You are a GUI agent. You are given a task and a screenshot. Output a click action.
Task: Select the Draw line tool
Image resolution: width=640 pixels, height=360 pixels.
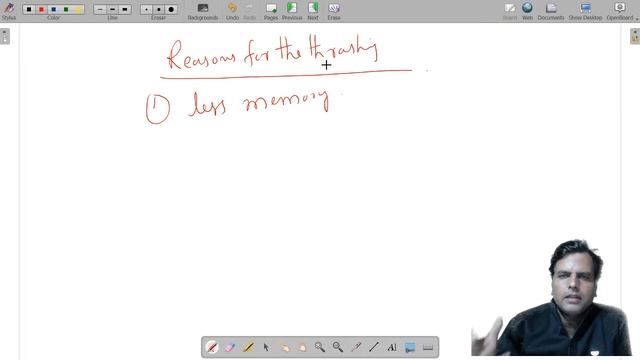click(x=374, y=347)
